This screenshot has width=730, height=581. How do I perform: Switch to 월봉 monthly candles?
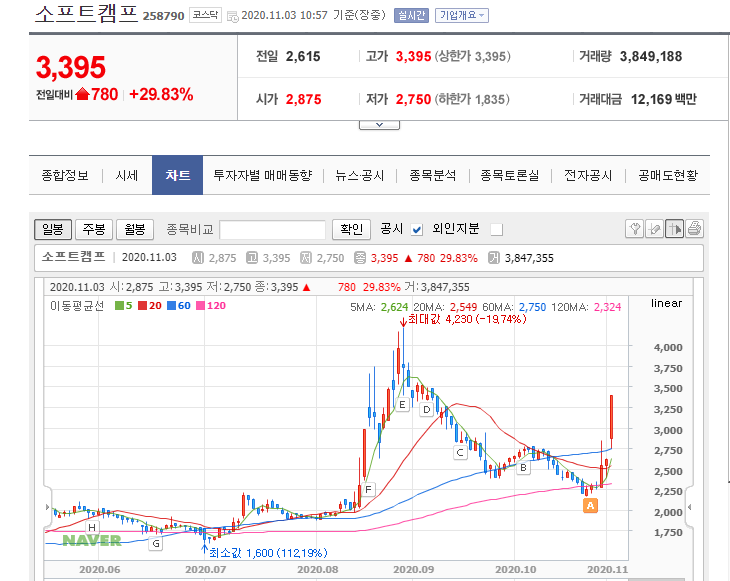click(x=135, y=229)
